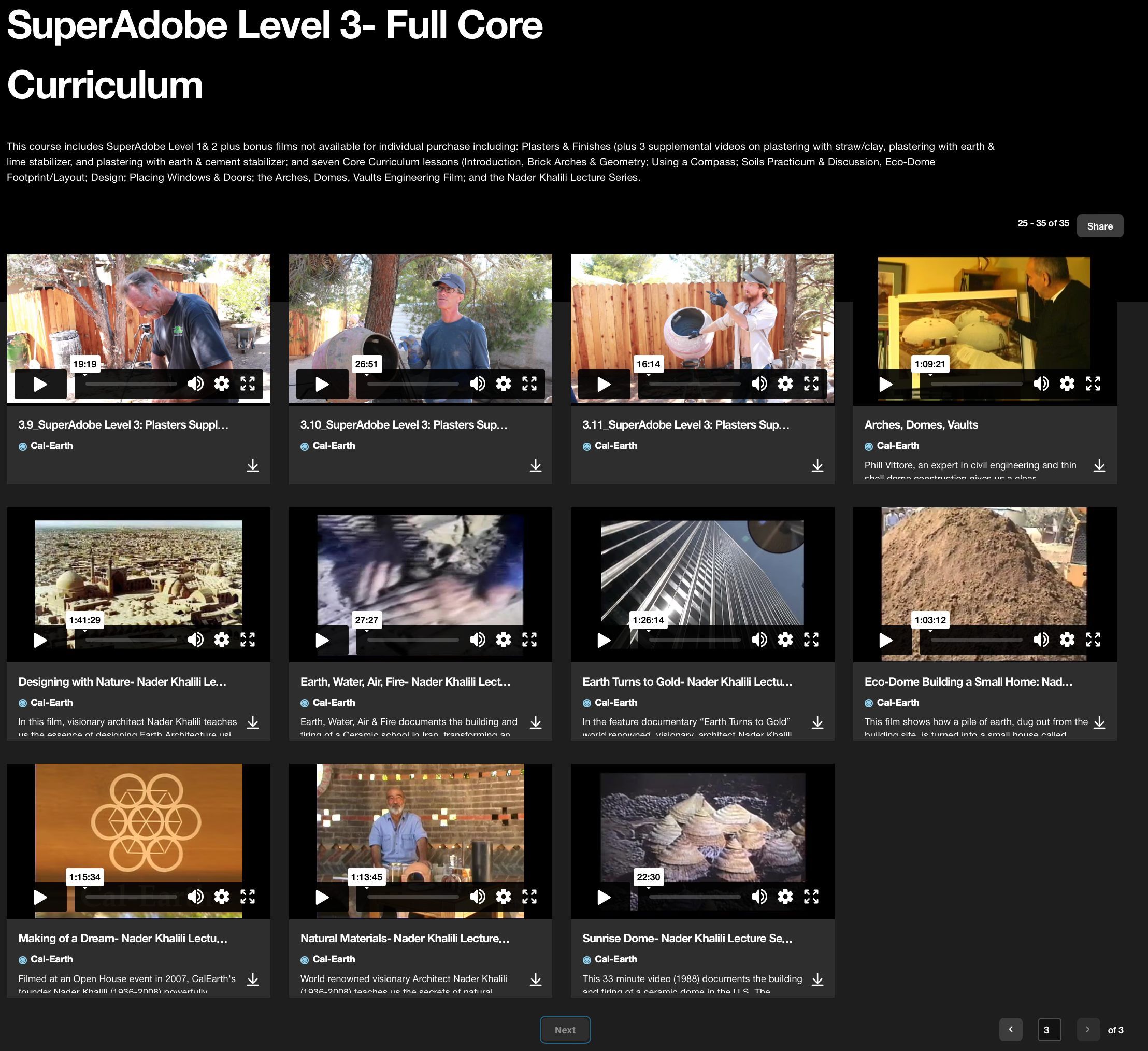Mute volume on the 3.10_SuperAdobe video
This screenshot has height=1051, width=1148.
pyautogui.click(x=477, y=384)
